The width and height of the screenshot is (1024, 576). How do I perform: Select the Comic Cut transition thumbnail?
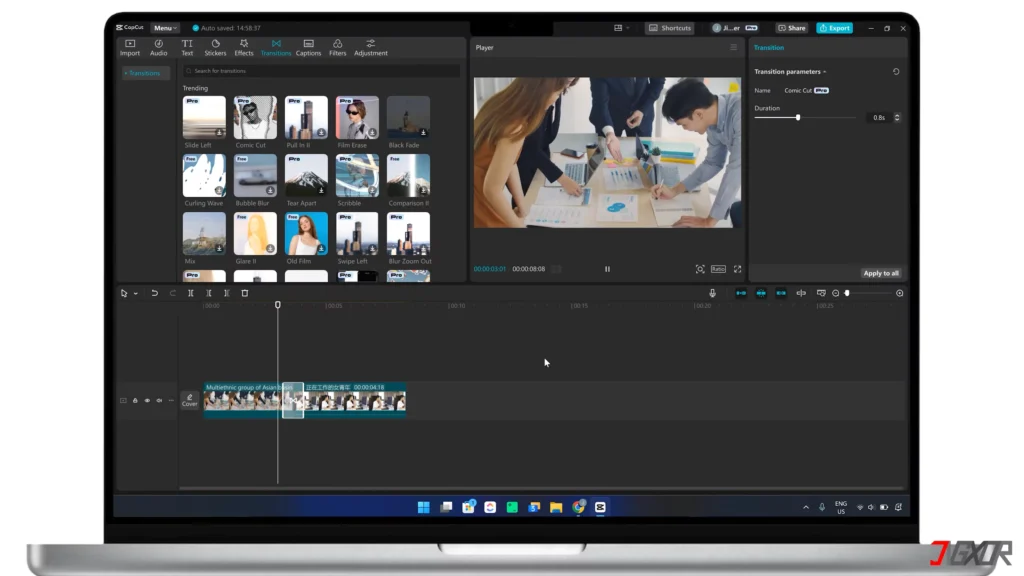255,118
